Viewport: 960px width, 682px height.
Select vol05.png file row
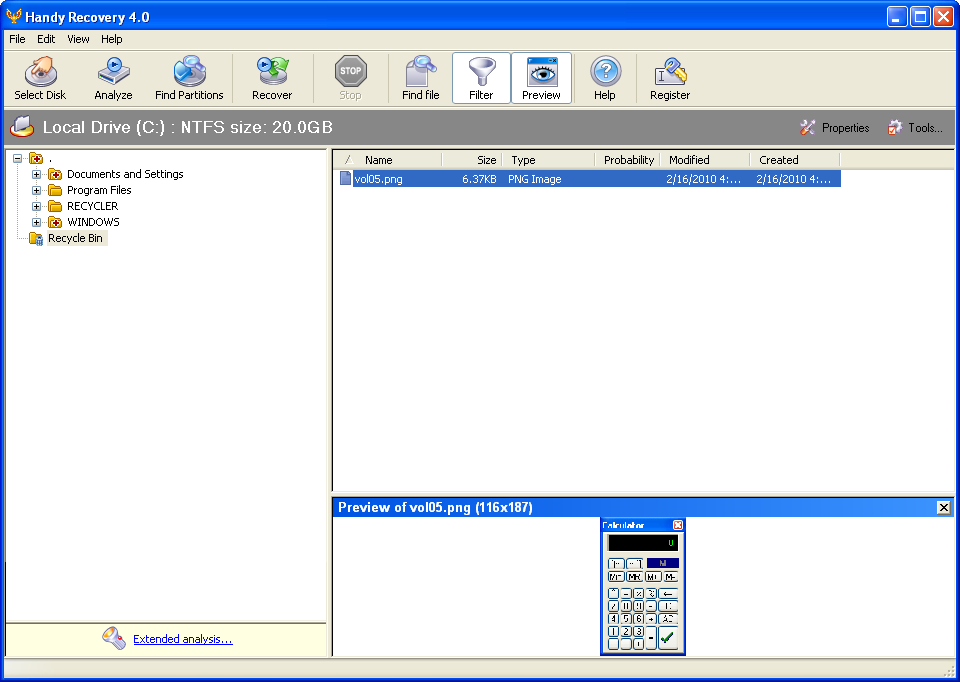590,179
